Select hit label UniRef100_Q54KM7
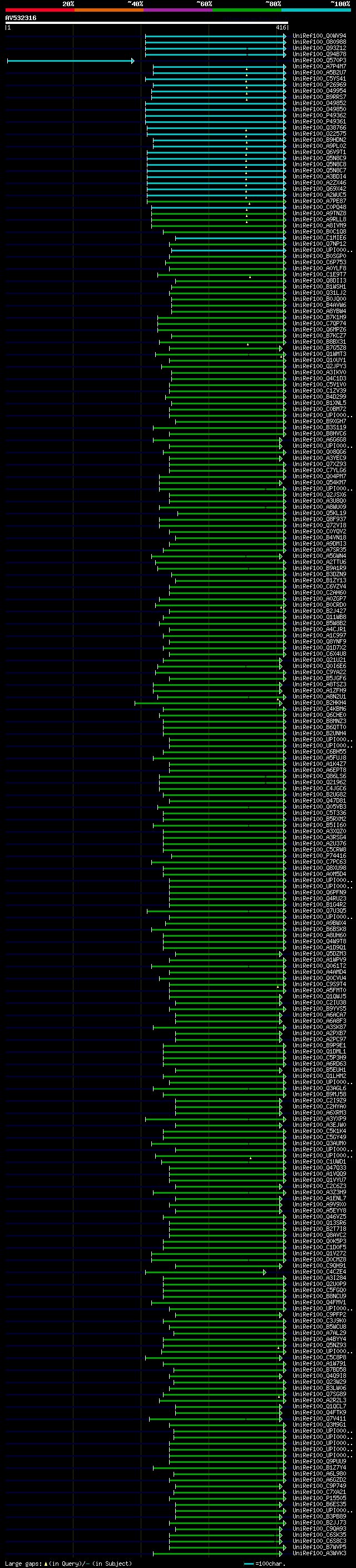The width and height of the screenshot is (356, 1568). pyautogui.click(x=319, y=483)
